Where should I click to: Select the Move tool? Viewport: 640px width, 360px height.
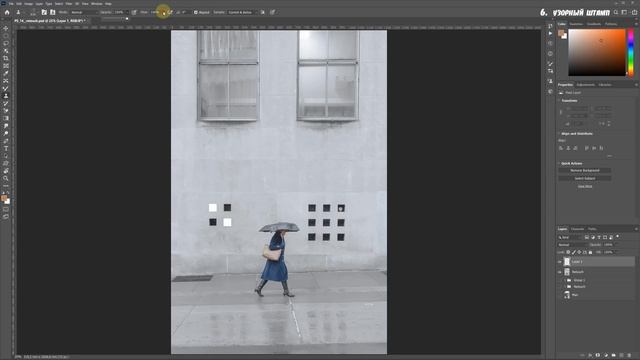pos(6,29)
